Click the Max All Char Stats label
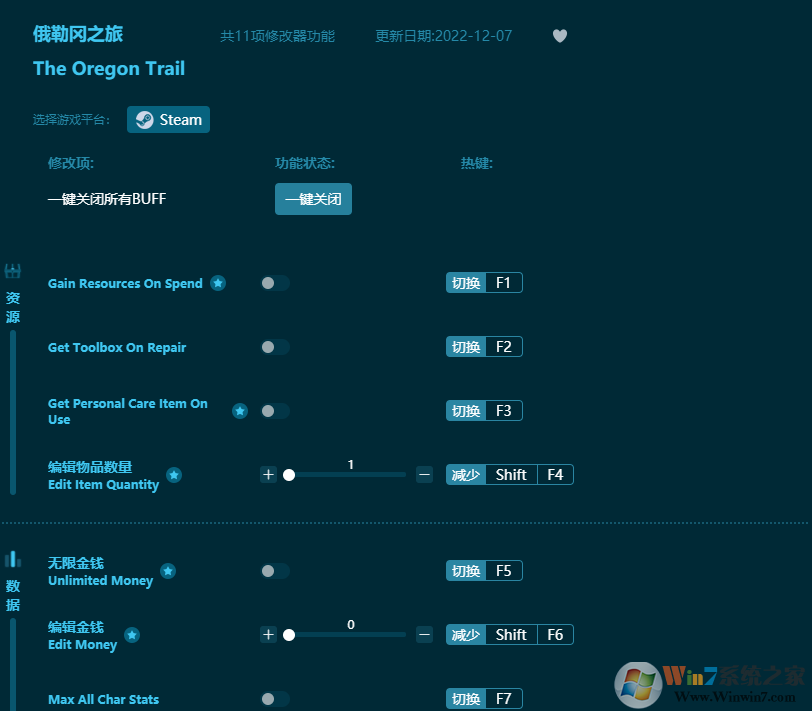The width and height of the screenshot is (812, 711). click(x=104, y=700)
